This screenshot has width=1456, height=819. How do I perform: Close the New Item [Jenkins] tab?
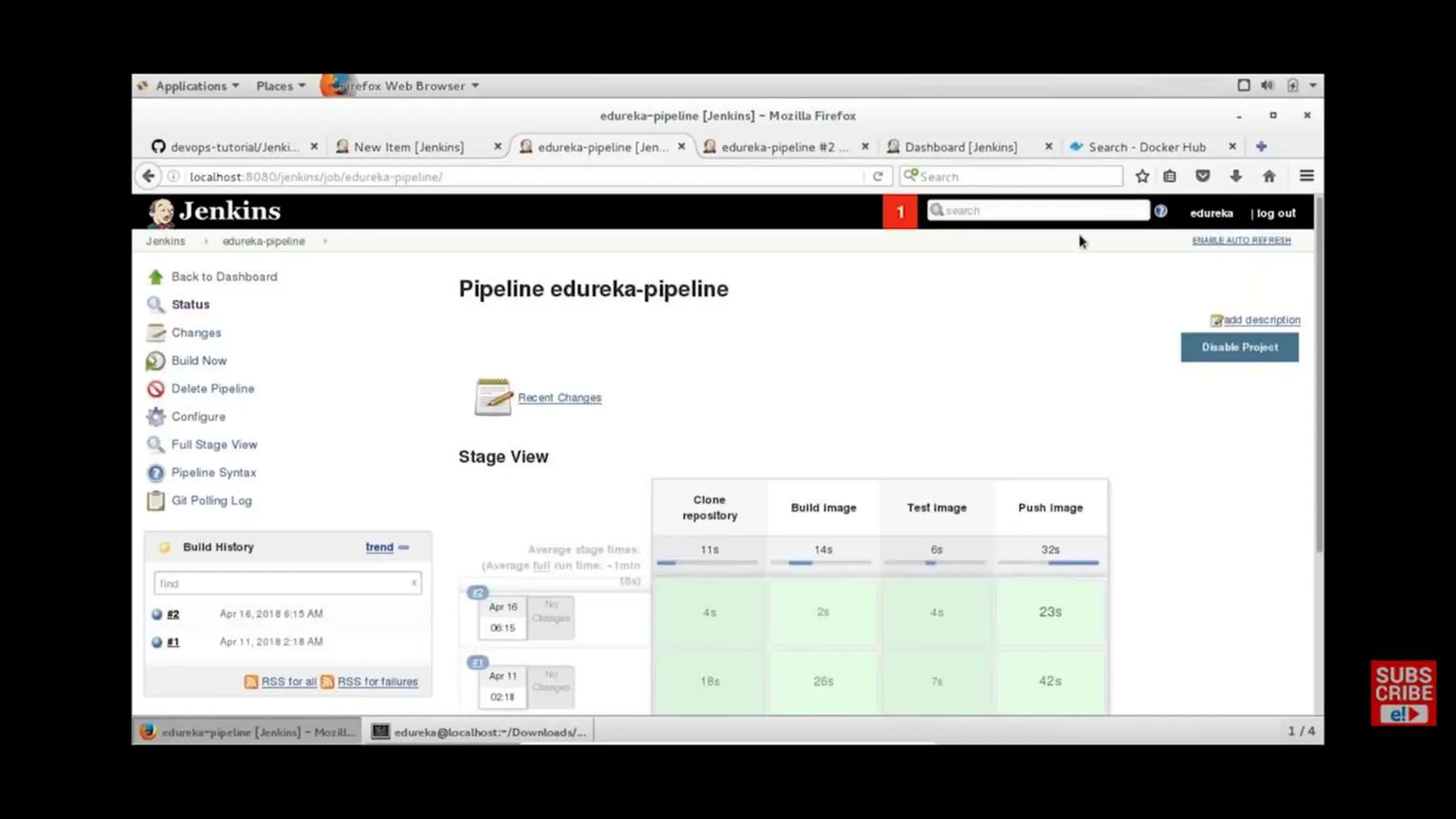tap(498, 146)
